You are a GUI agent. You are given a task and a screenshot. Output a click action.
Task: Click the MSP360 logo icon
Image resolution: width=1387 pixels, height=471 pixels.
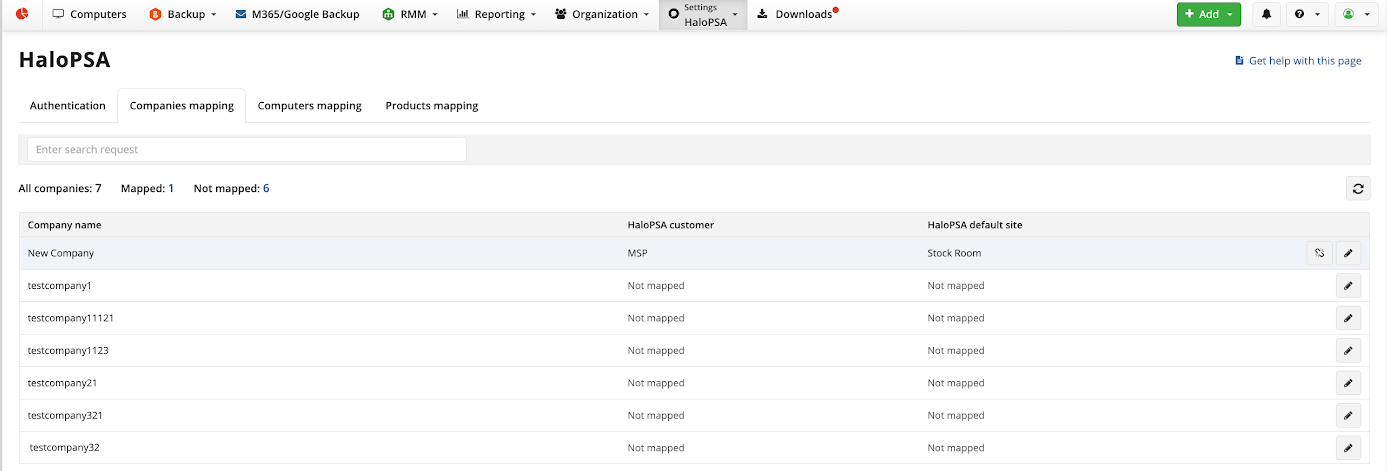point(21,14)
